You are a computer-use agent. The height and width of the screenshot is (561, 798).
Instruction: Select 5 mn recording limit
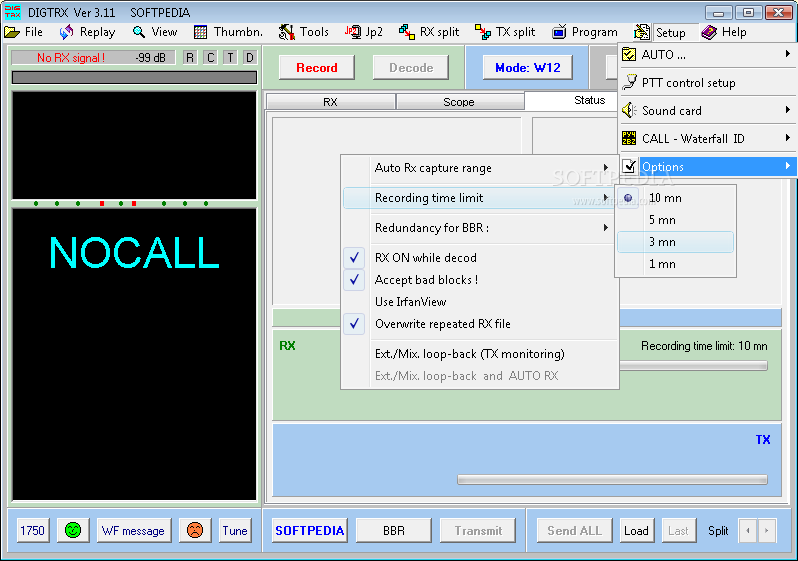[675, 220]
